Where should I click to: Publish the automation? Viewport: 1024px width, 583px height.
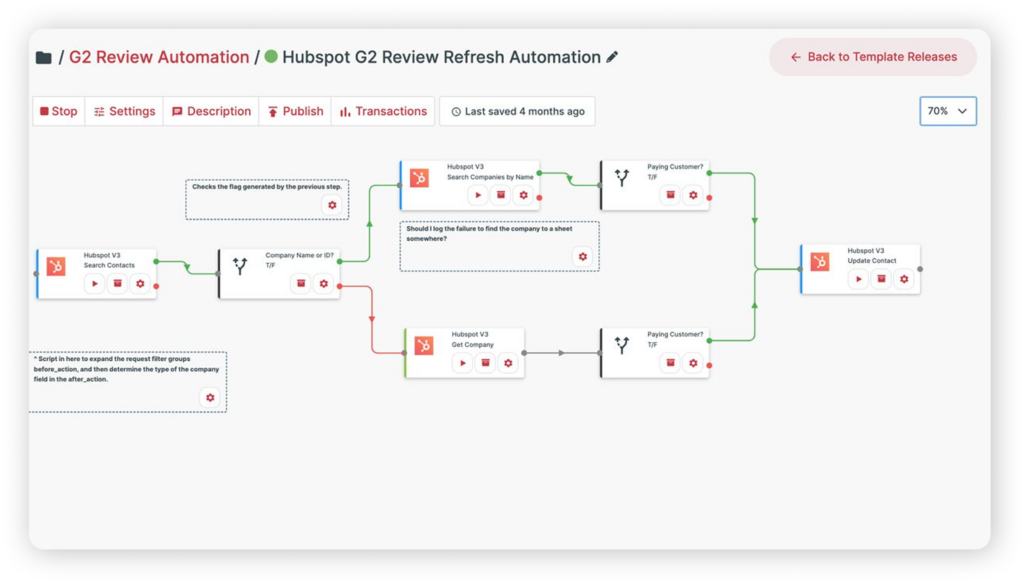(295, 112)
